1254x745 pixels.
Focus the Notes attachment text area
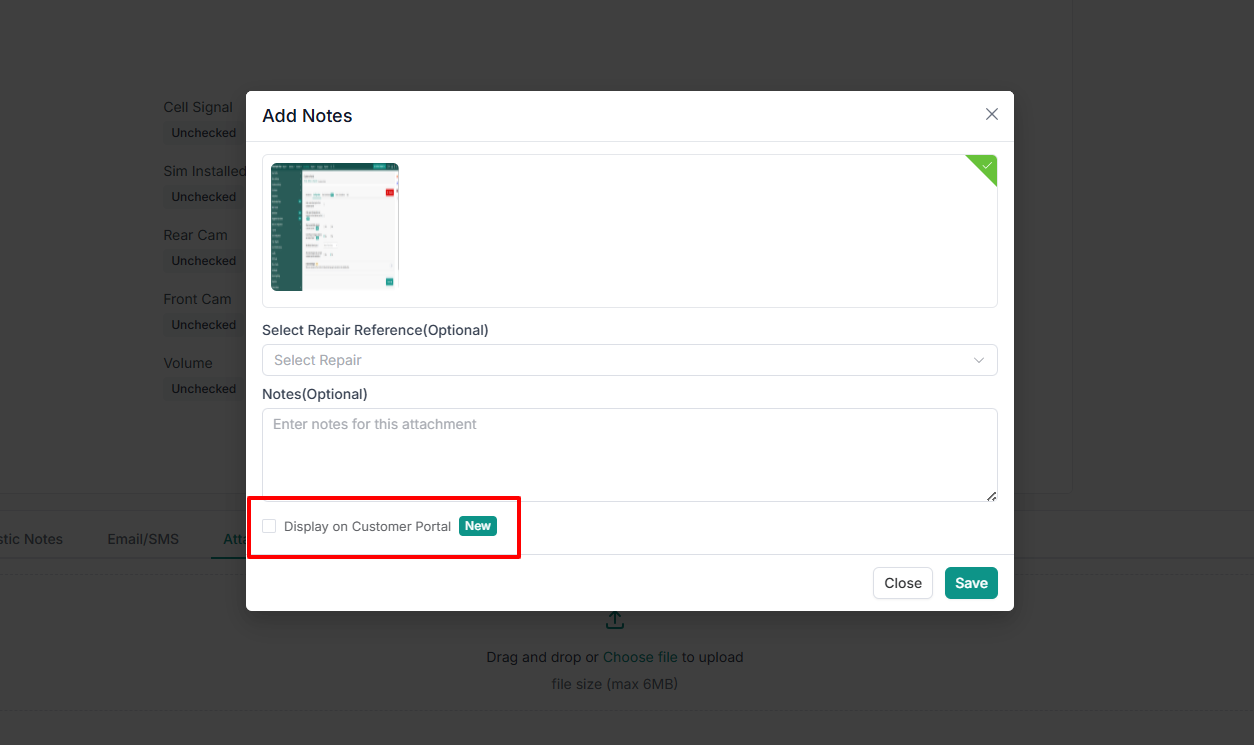[x=630, y=455]
